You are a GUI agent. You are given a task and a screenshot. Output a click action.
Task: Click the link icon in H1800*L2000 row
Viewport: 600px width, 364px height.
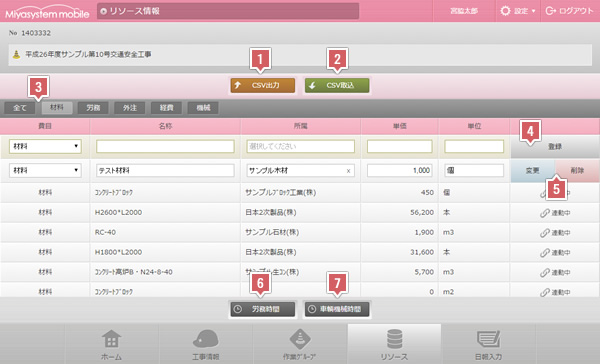pos(545,253)
